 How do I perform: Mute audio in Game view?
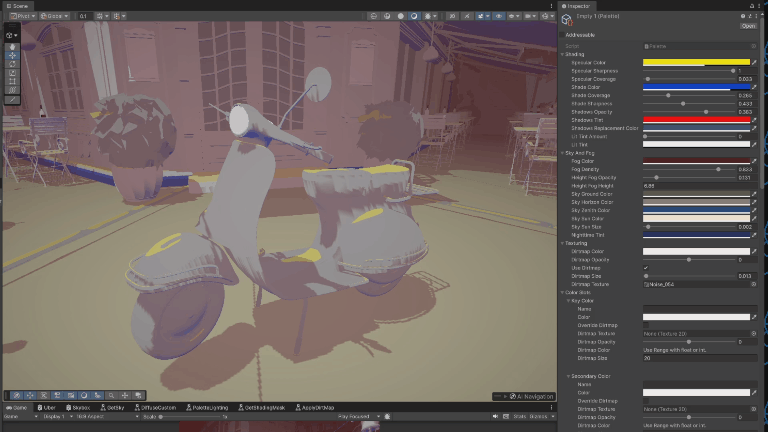pyautogui.click(x=495, y=416)
